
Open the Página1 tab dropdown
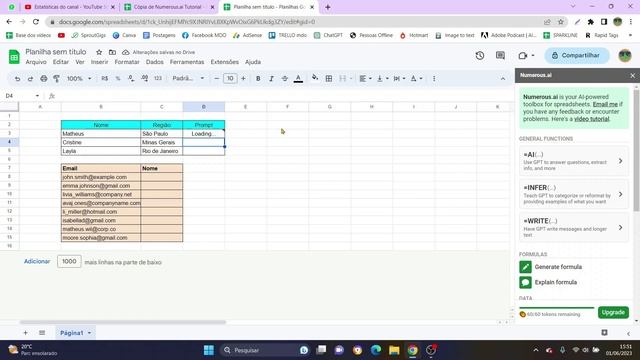89,333
